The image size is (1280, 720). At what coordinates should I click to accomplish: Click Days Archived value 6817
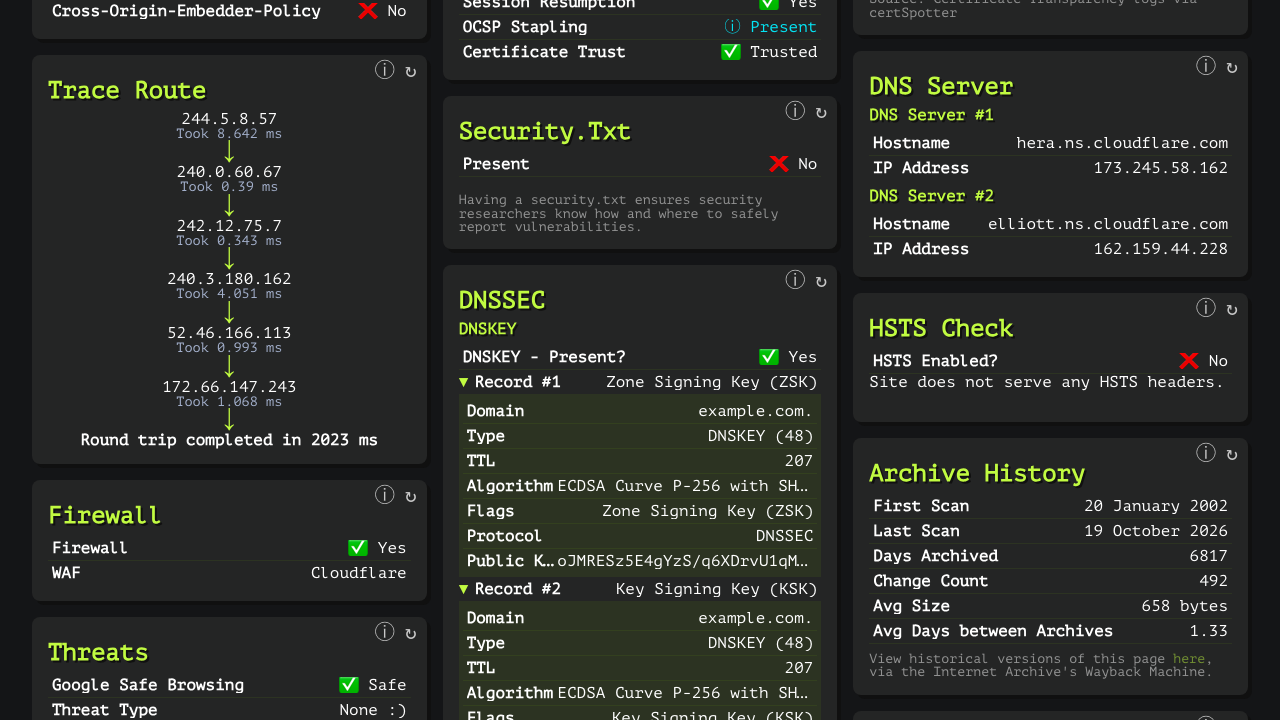(1208, 556)
